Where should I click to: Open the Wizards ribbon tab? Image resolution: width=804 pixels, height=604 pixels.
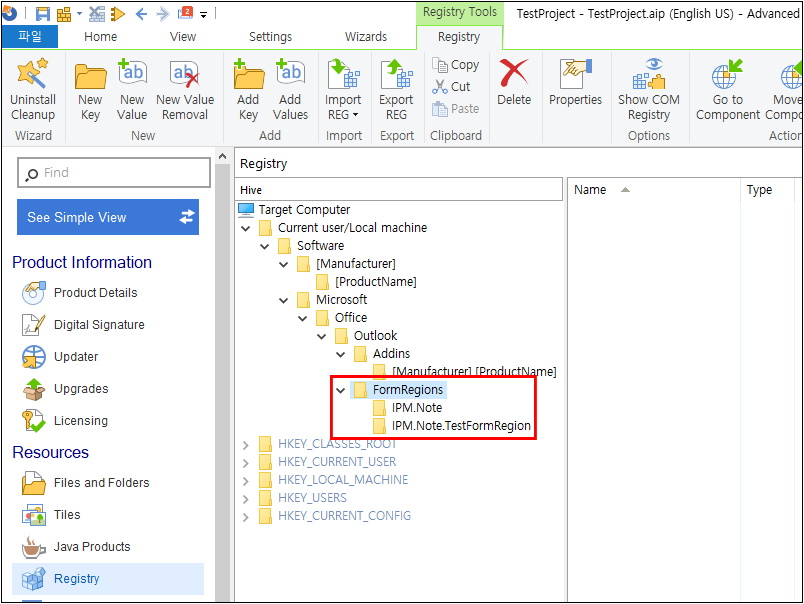tap(366, 37)
